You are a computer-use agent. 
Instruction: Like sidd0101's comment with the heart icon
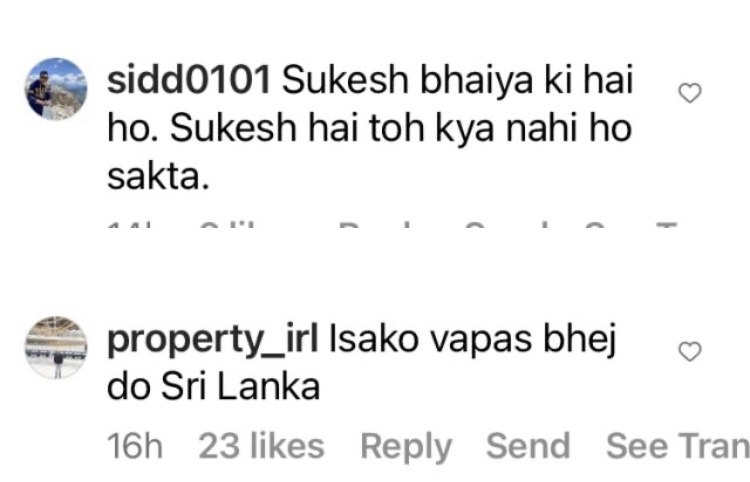pyautogui.click(x=690, y=93)
